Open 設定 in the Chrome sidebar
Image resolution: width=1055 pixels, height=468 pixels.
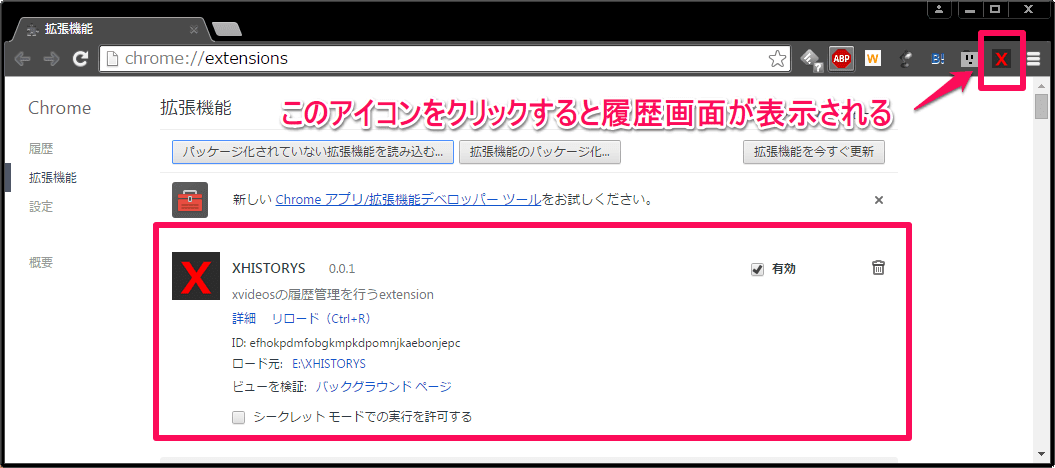(40, 207)
